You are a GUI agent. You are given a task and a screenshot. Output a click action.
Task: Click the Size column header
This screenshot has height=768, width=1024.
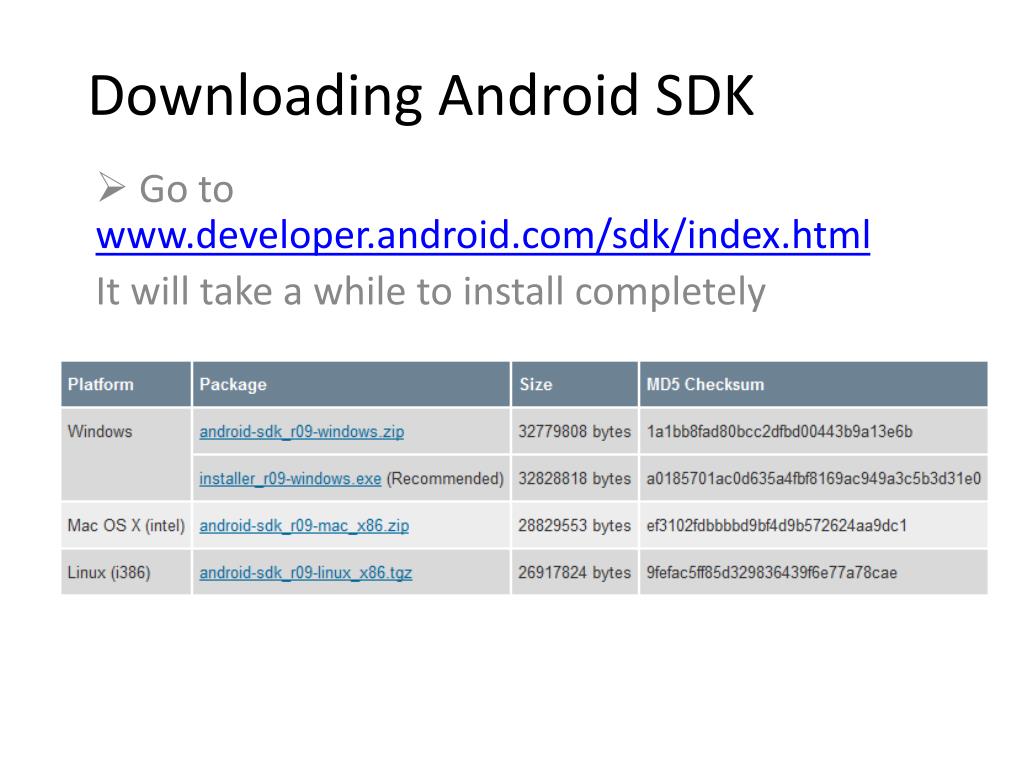(575, 384)
